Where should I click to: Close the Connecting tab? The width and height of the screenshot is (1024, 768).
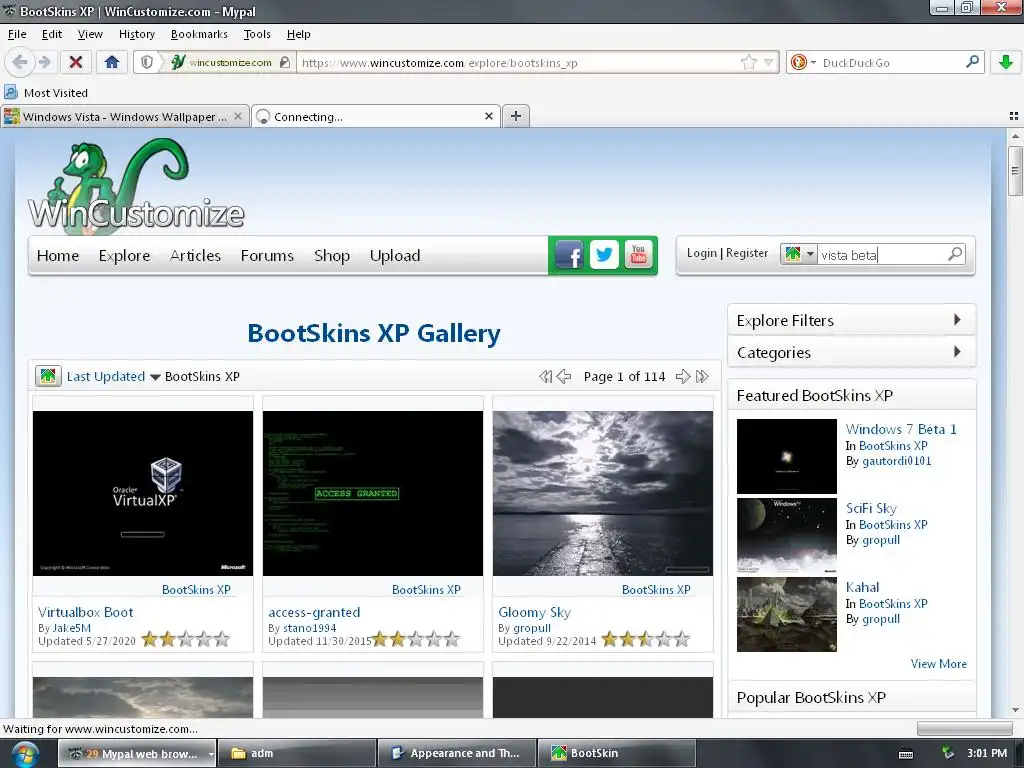[x=488, y=116]
